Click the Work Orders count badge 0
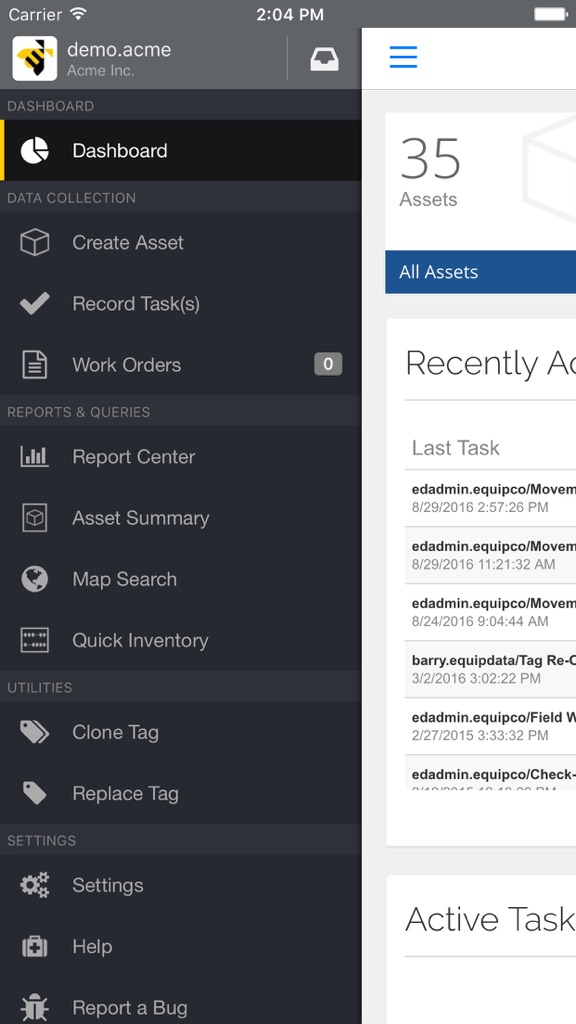Image resolution: width=576 pixels, height=1024 pixels. click(x=328, y=364)
